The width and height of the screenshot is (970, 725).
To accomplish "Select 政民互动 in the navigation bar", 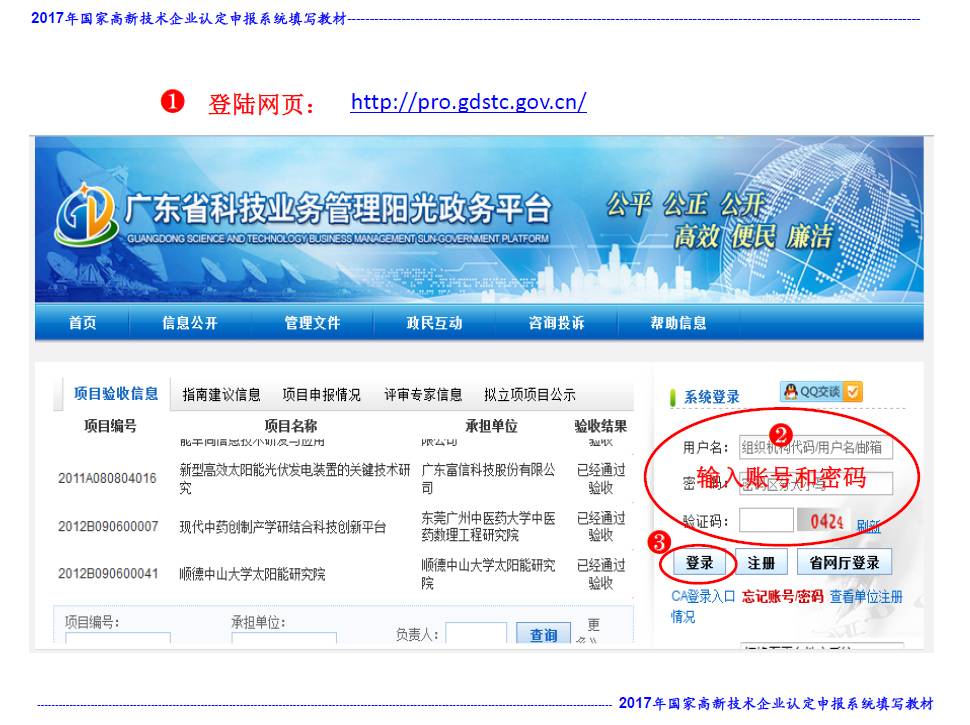I will point(434,323).
